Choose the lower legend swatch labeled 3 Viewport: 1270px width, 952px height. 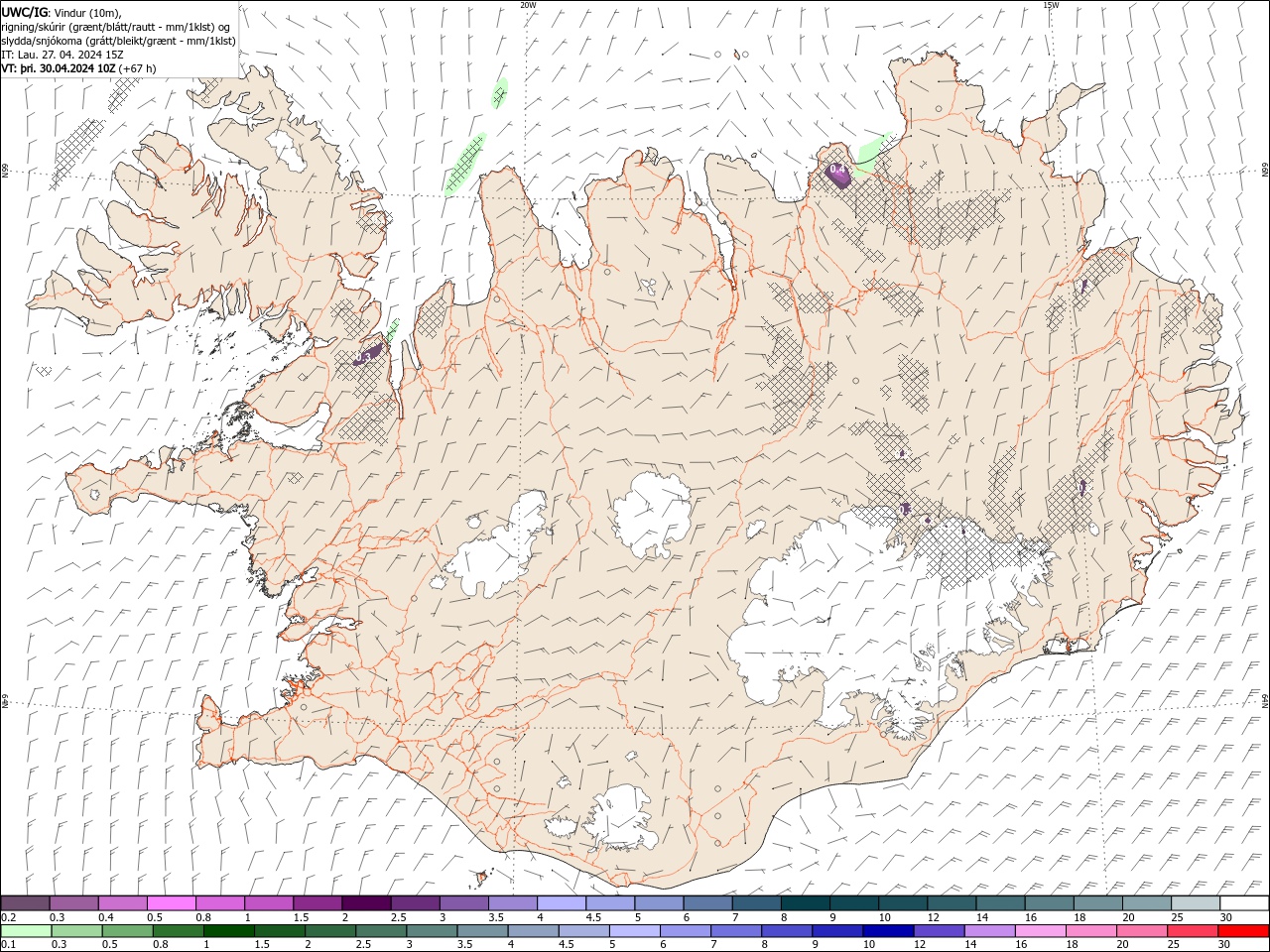431,931
